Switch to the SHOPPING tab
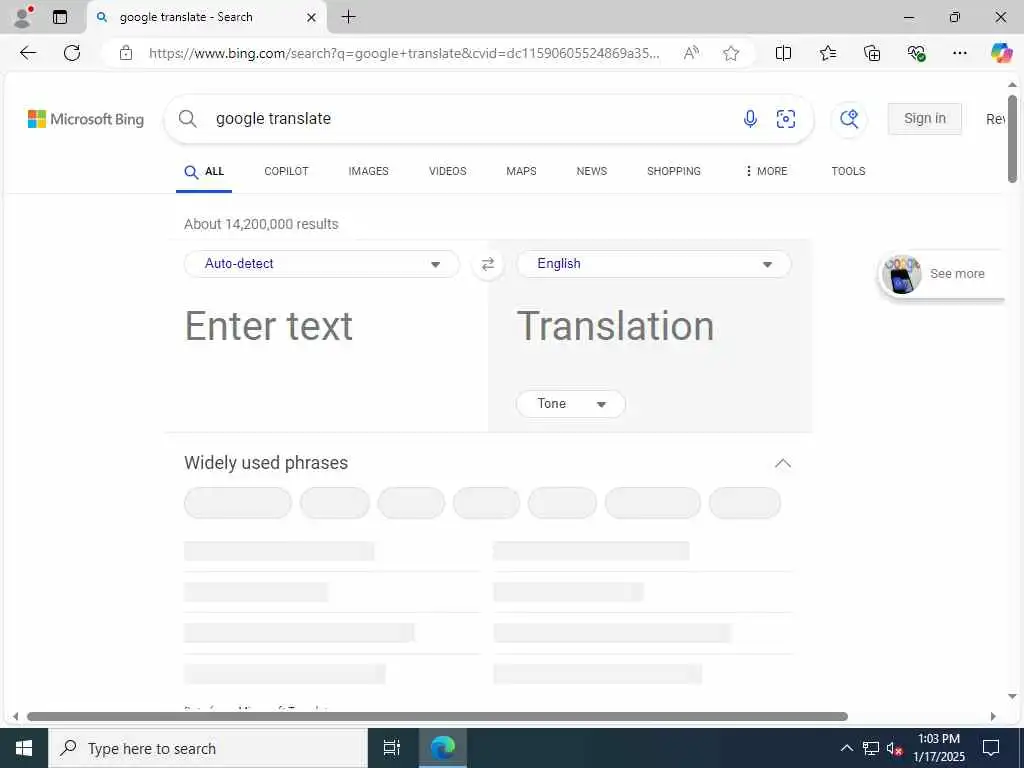 coord(673,171)
